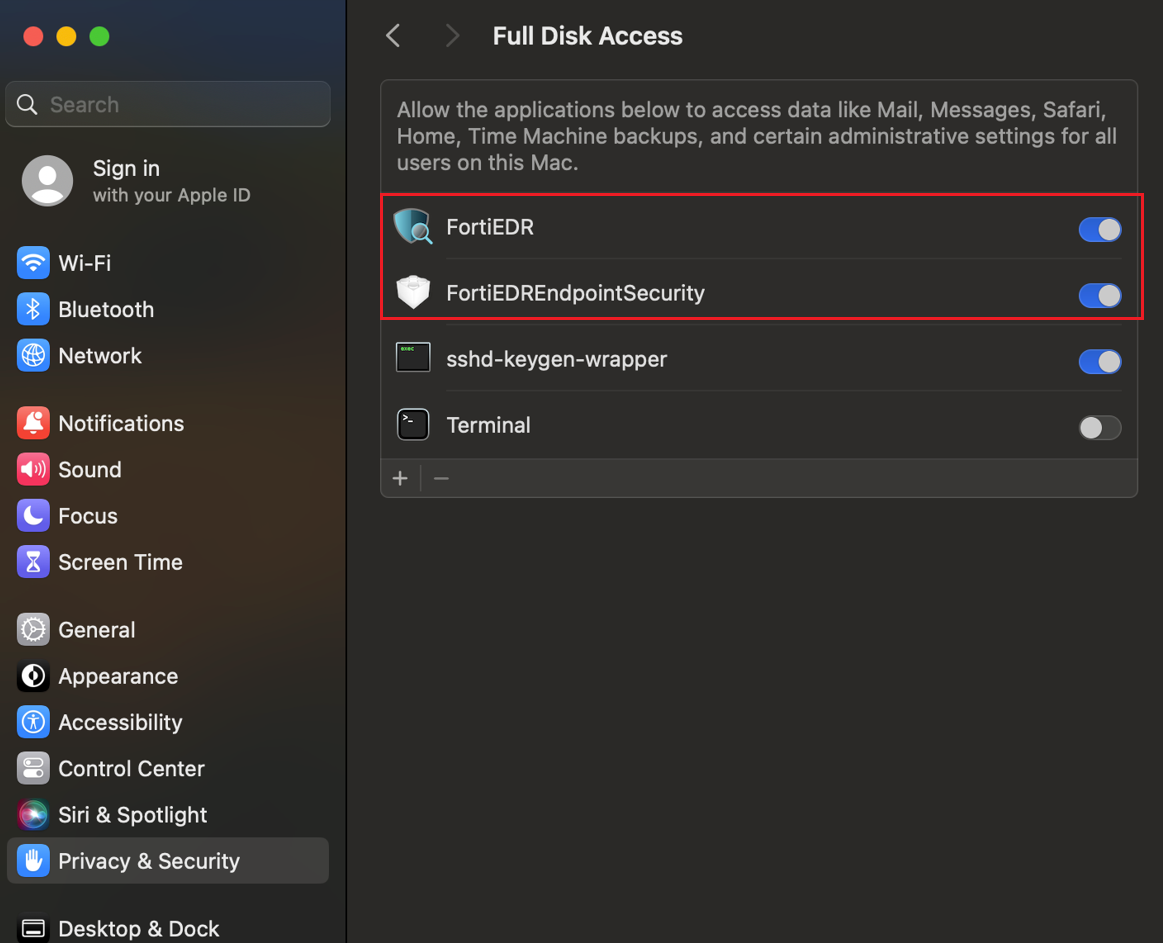
Task: Open Desktop & Dock settings
Action: click(x=139, y=928)
